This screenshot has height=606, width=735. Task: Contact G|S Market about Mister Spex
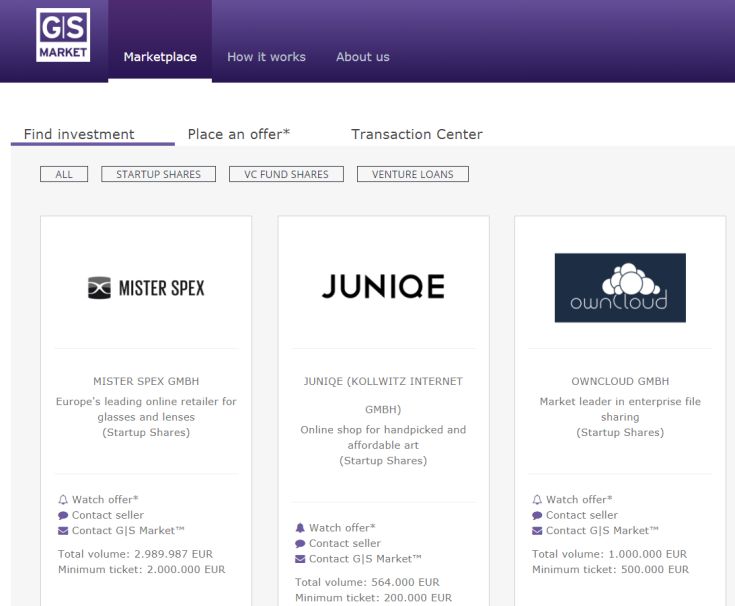(128, 531)
